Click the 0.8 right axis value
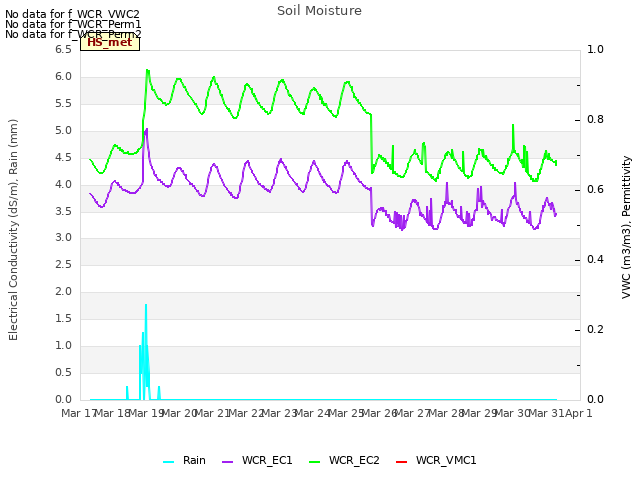Image resolution: width=640 pixels, height=480 pixels. pos(595,120)
